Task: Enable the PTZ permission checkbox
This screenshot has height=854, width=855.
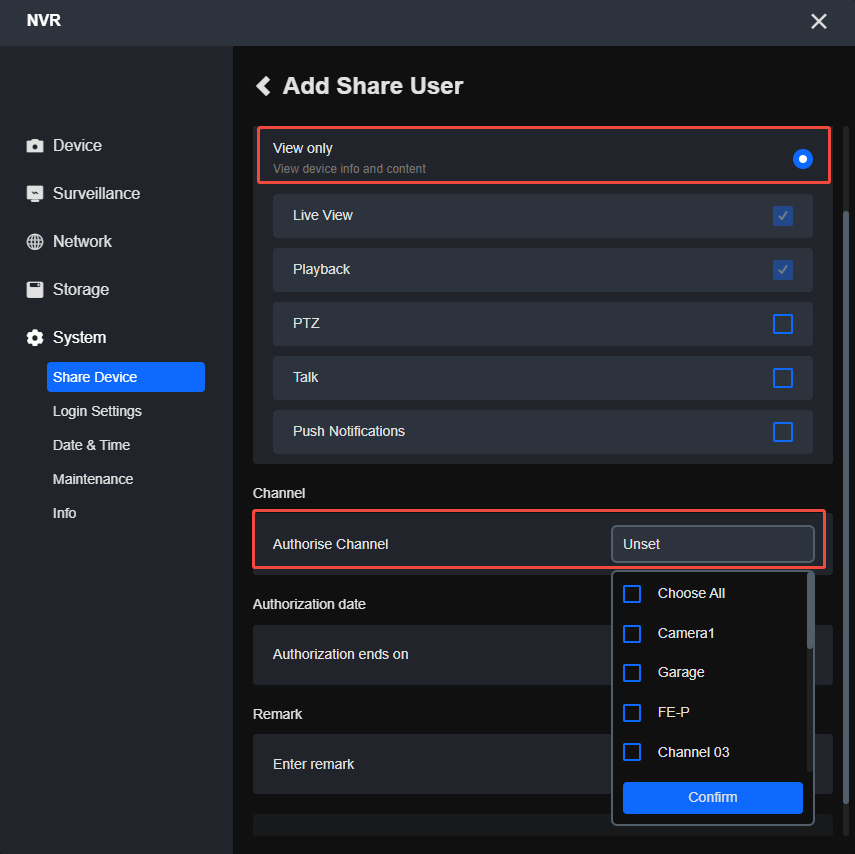Action: pyautogui.click(x=782, y=323)
